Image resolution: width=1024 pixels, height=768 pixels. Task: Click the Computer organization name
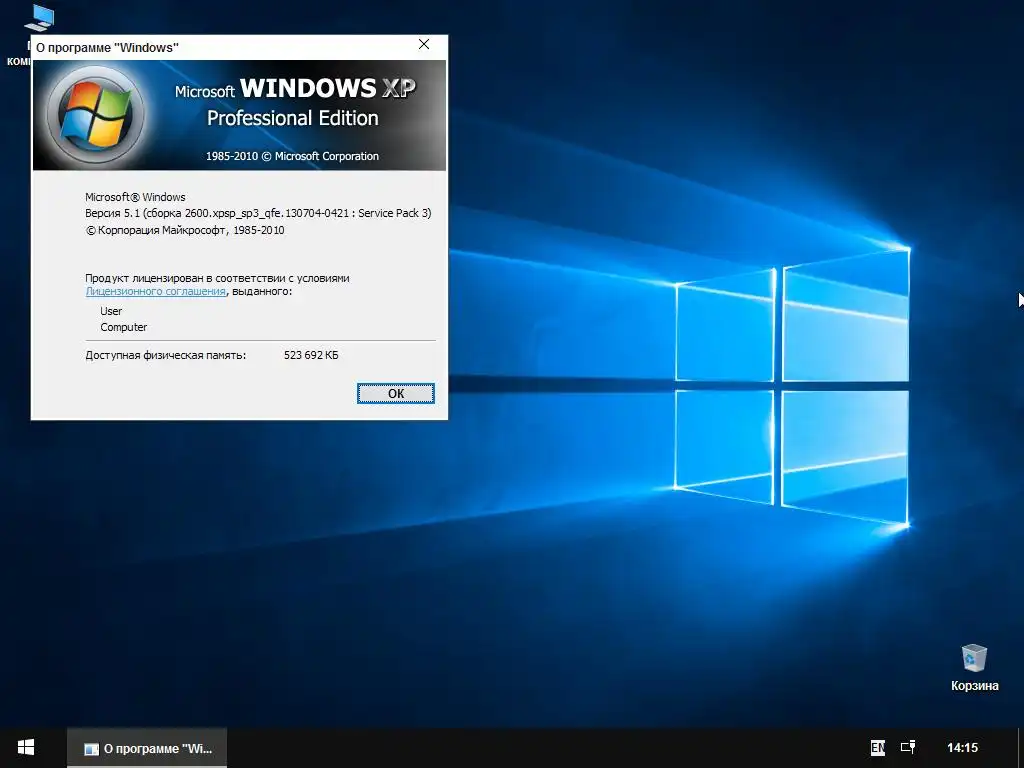coord(123,327)
